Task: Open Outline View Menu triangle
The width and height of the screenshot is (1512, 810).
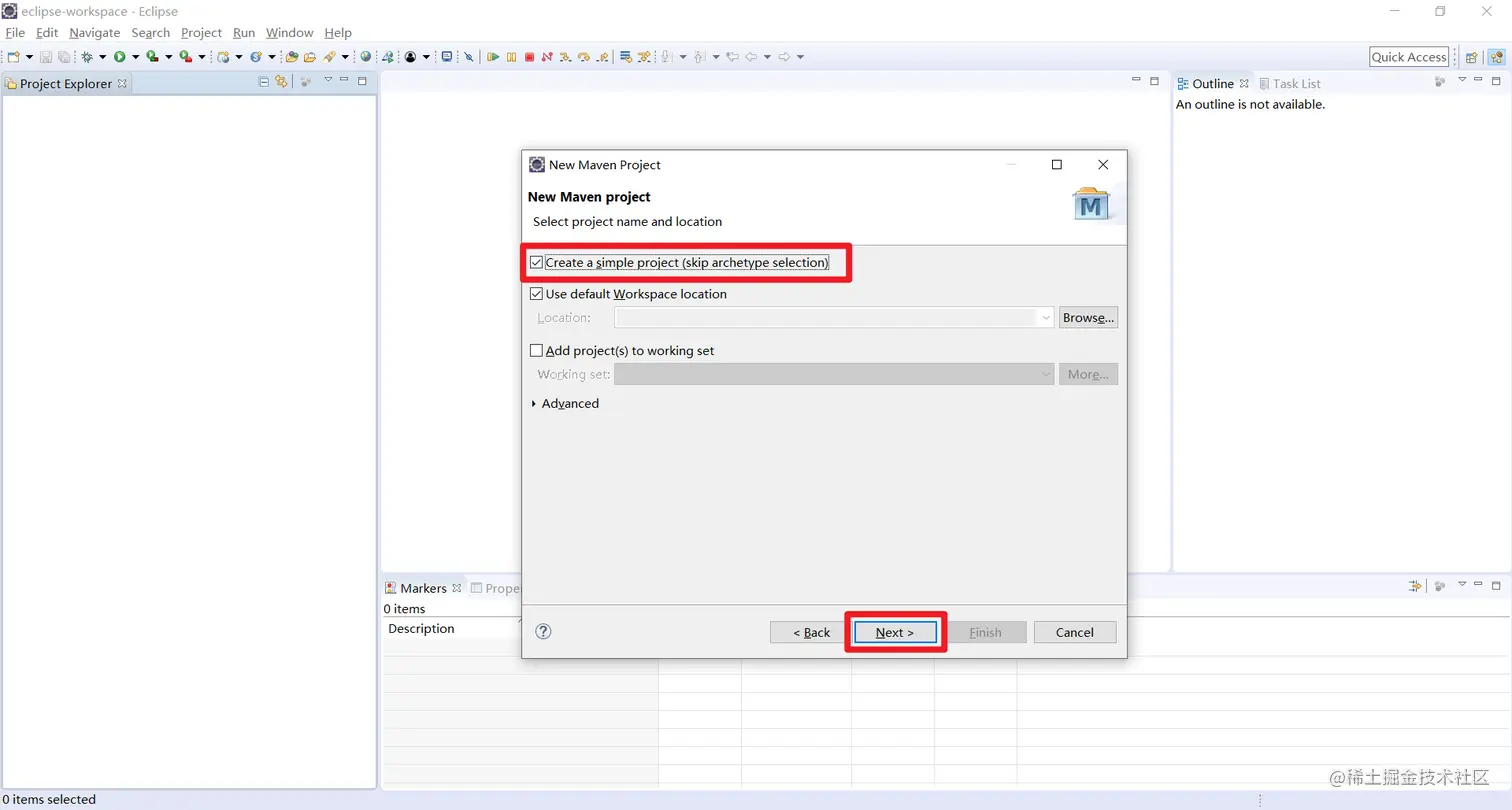Action: click(x=1461, y=79)
